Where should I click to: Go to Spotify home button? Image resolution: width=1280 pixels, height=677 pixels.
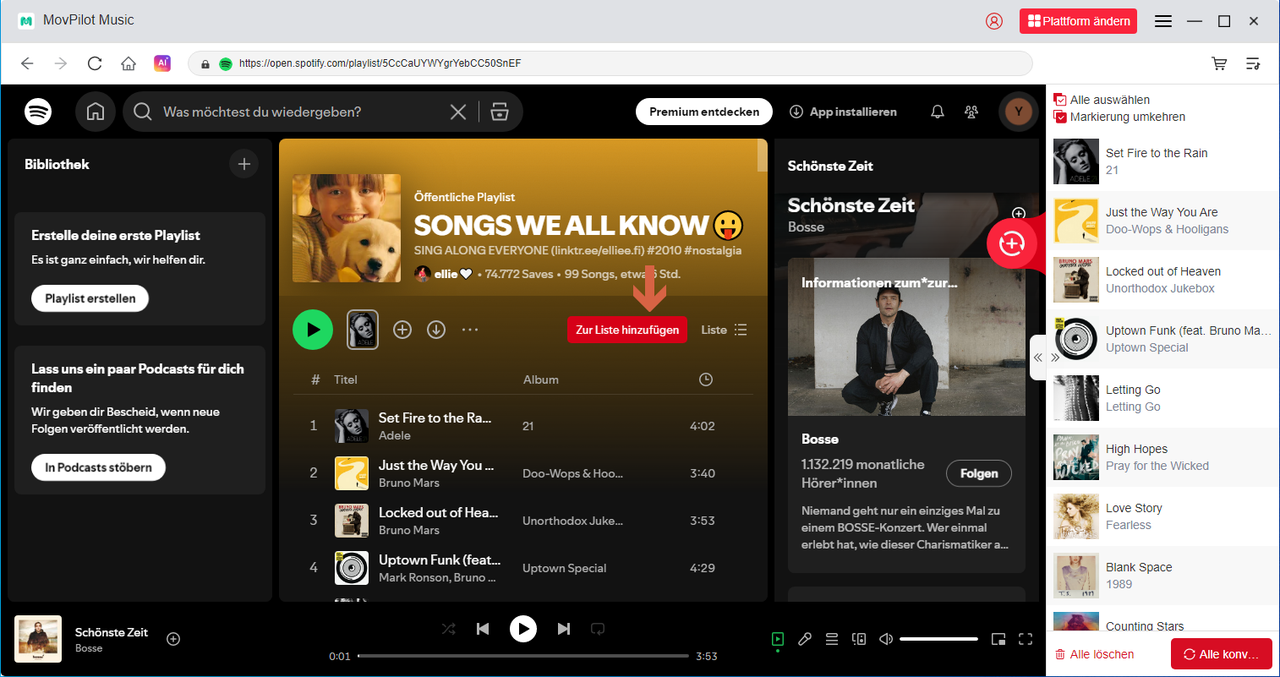tap(95, 112)
